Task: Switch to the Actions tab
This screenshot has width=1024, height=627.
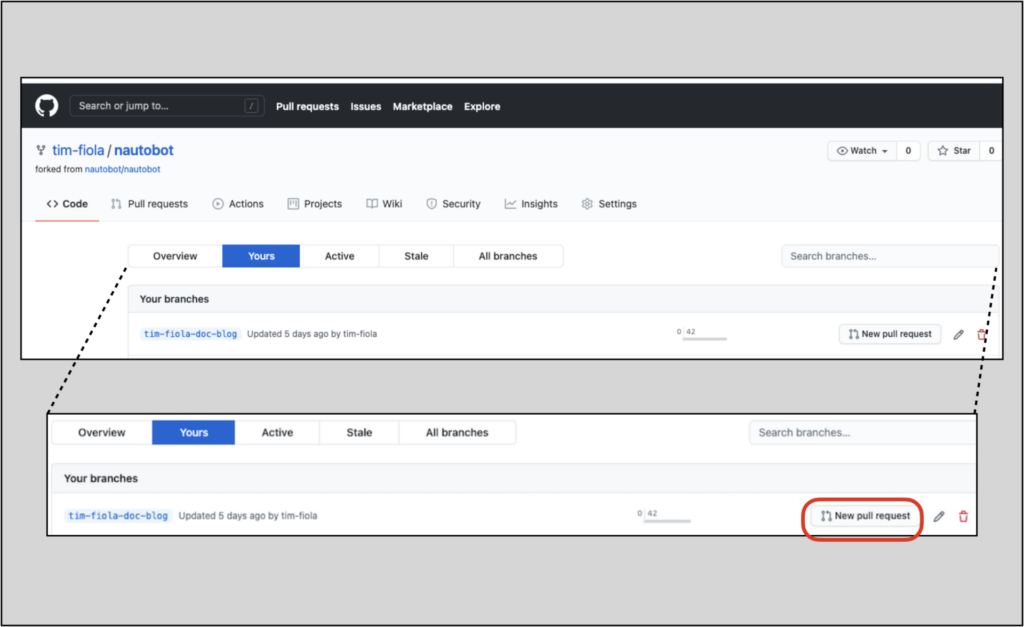Action: 238,204
